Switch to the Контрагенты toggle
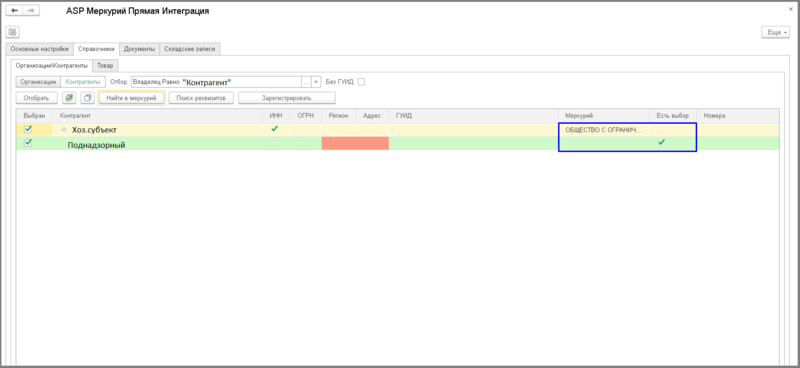The image size is (800, 368). click(83, 82)
